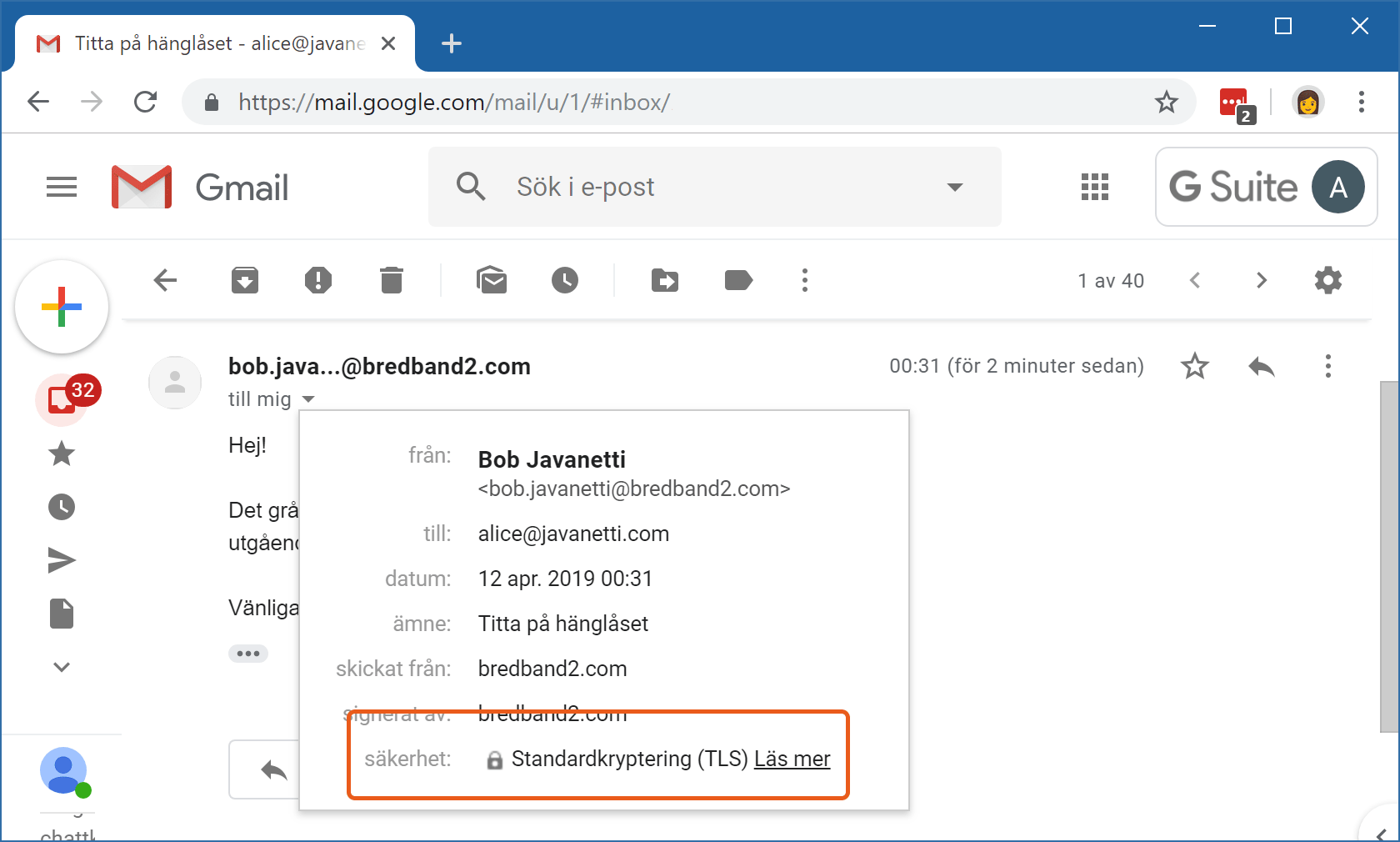
Task: Open Sent mail in sidebar
Action: click(x=62, y=560)
